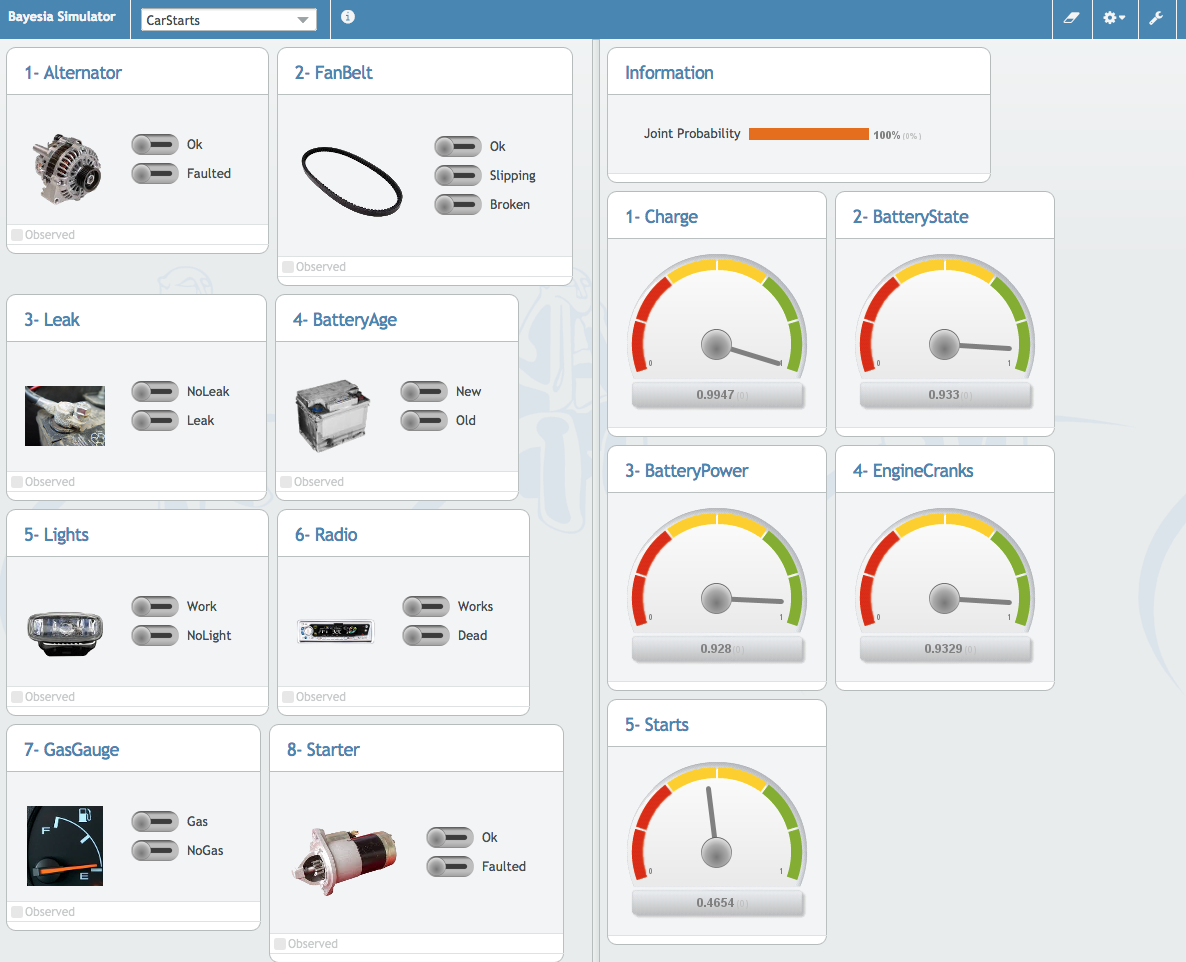Open the CarStarts network dropdown
The height and width of the screenshot is (962, 1186).
[229, 20]
